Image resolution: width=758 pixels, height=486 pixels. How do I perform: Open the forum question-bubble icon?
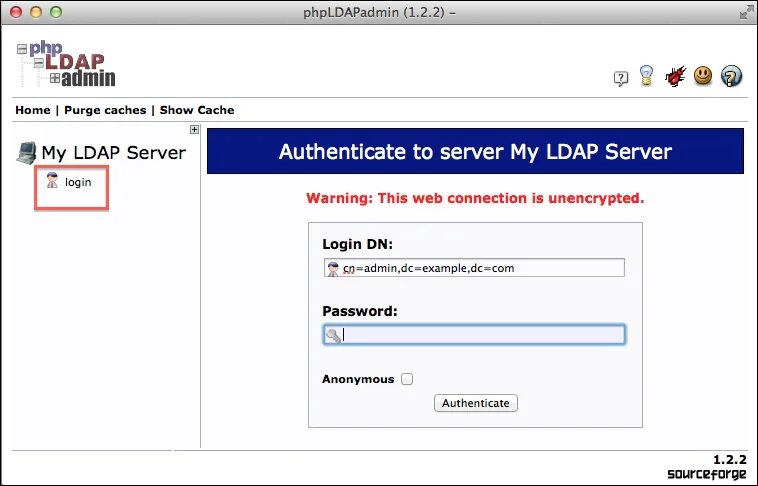(621, 78)
